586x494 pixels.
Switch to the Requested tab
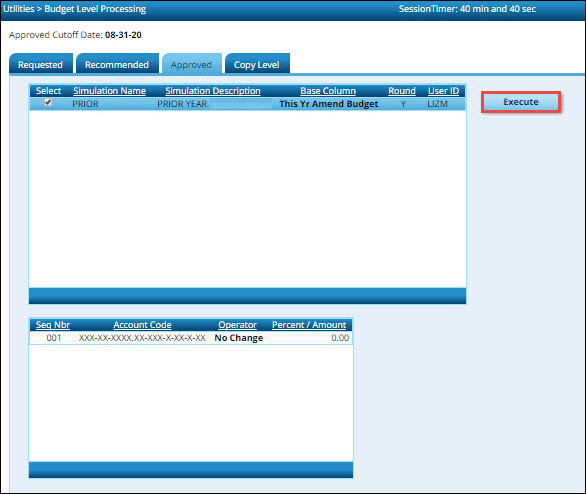(41, 64)
